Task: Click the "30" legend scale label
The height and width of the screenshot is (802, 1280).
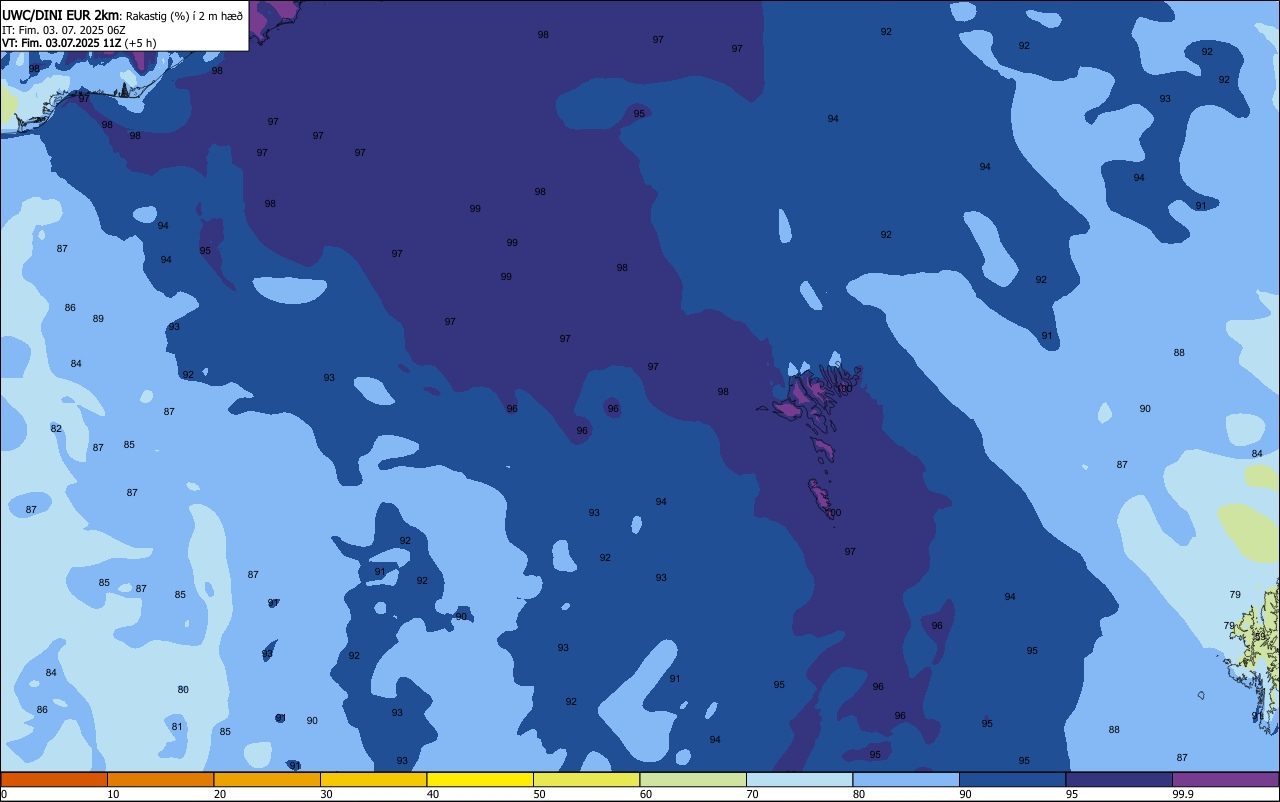Action: coord(326,794)
